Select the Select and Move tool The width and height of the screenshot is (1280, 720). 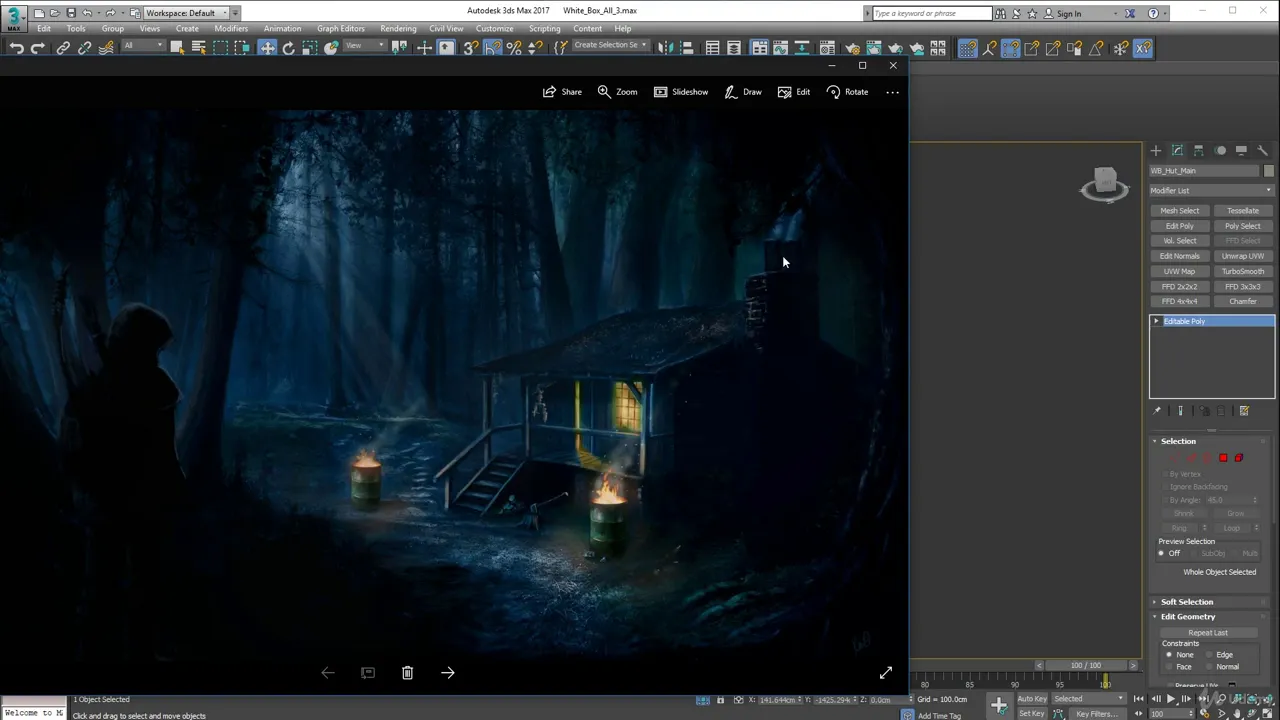[267, 48]
